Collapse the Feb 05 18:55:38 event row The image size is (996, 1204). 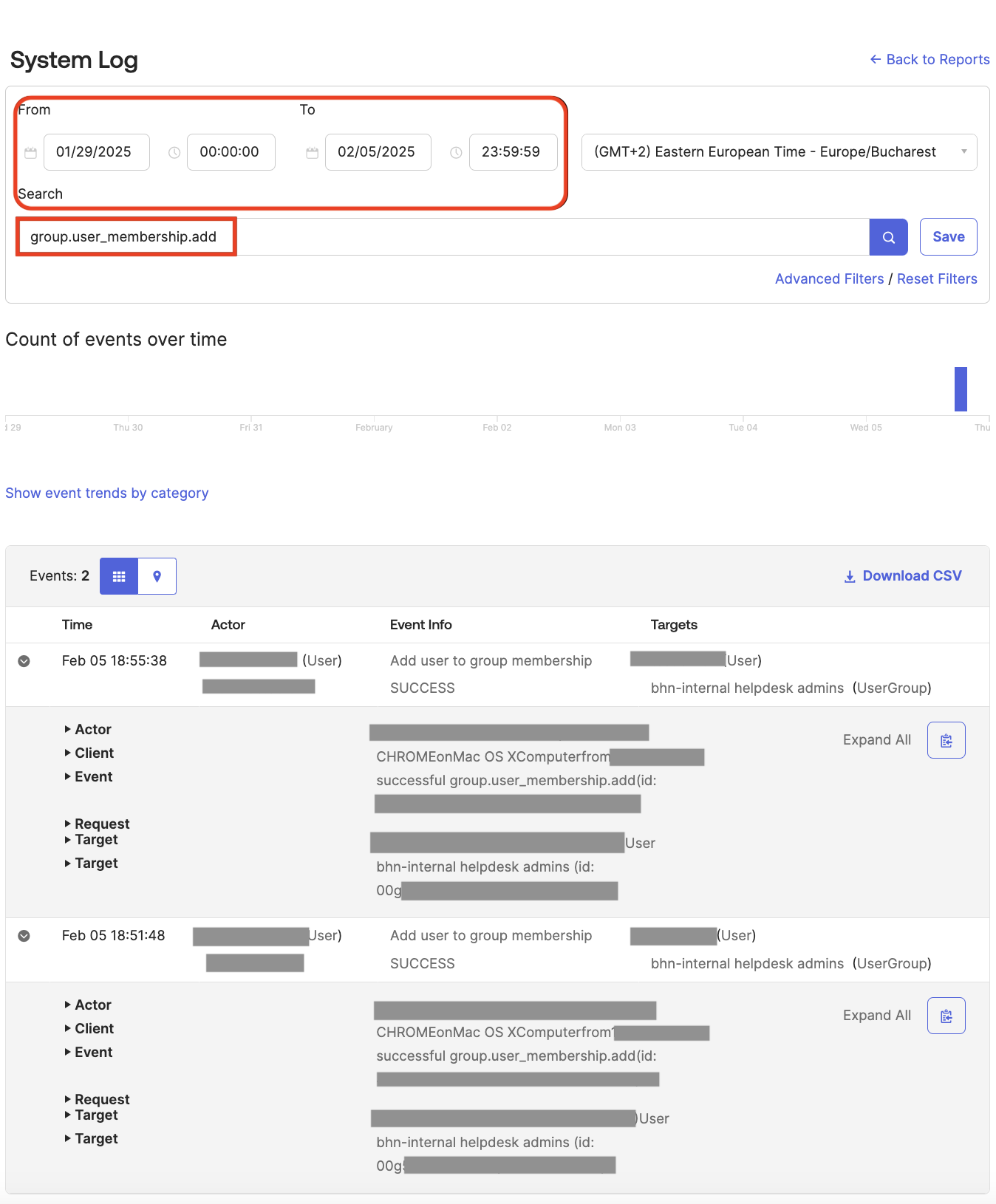(x=24, y=661)
